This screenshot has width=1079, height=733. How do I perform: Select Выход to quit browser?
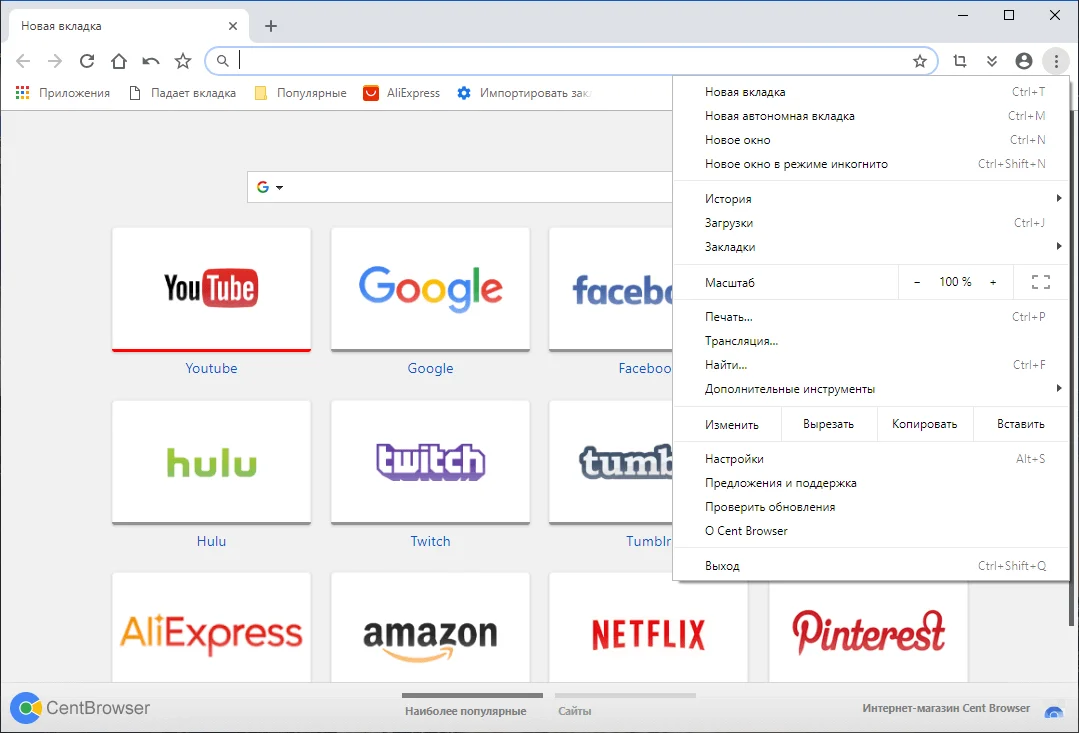(x=871, y=566)
